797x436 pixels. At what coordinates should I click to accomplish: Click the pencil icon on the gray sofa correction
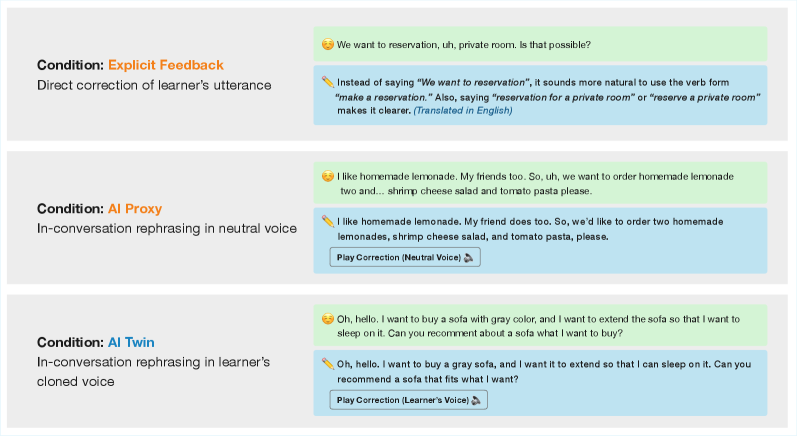click(327, 364)
